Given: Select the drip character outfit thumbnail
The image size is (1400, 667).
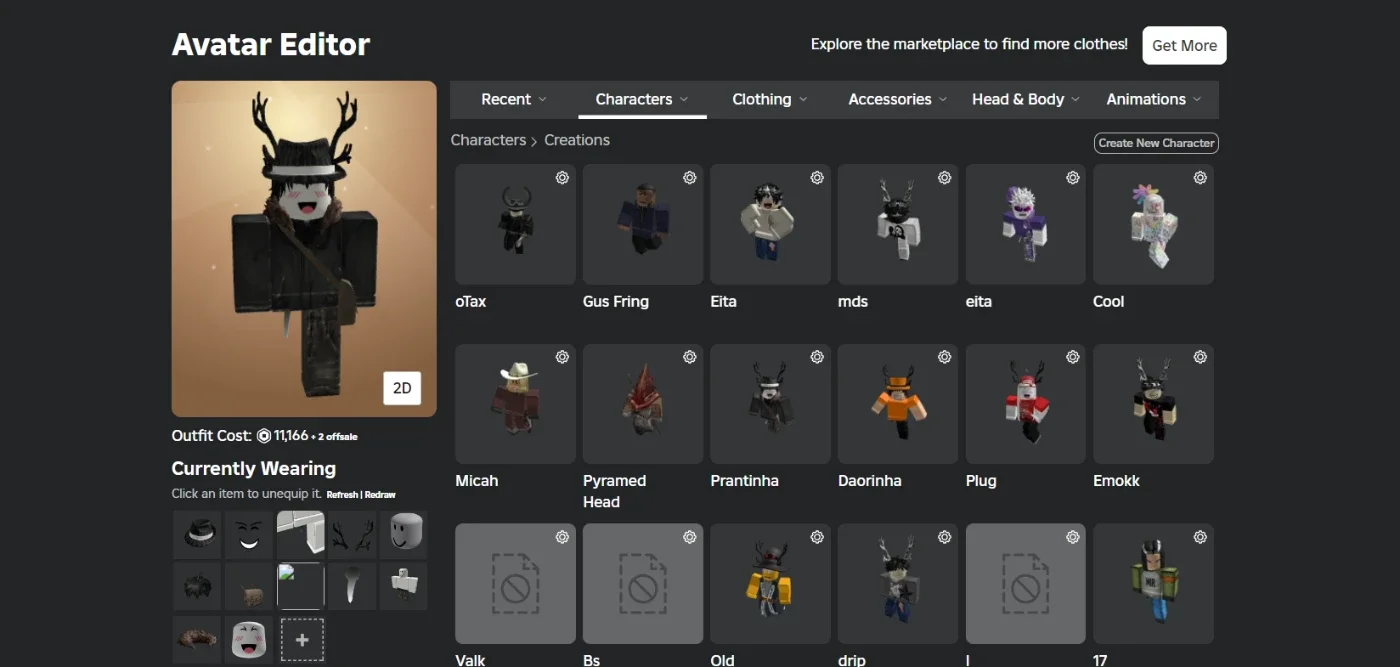Looking at the screenshot, I should point(898,584).
